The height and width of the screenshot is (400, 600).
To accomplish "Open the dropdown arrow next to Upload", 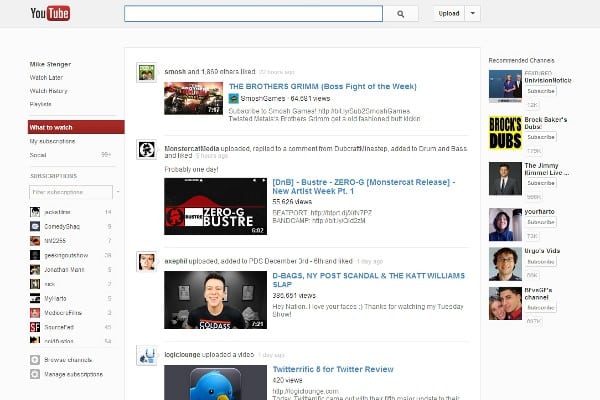I will 473,13.
